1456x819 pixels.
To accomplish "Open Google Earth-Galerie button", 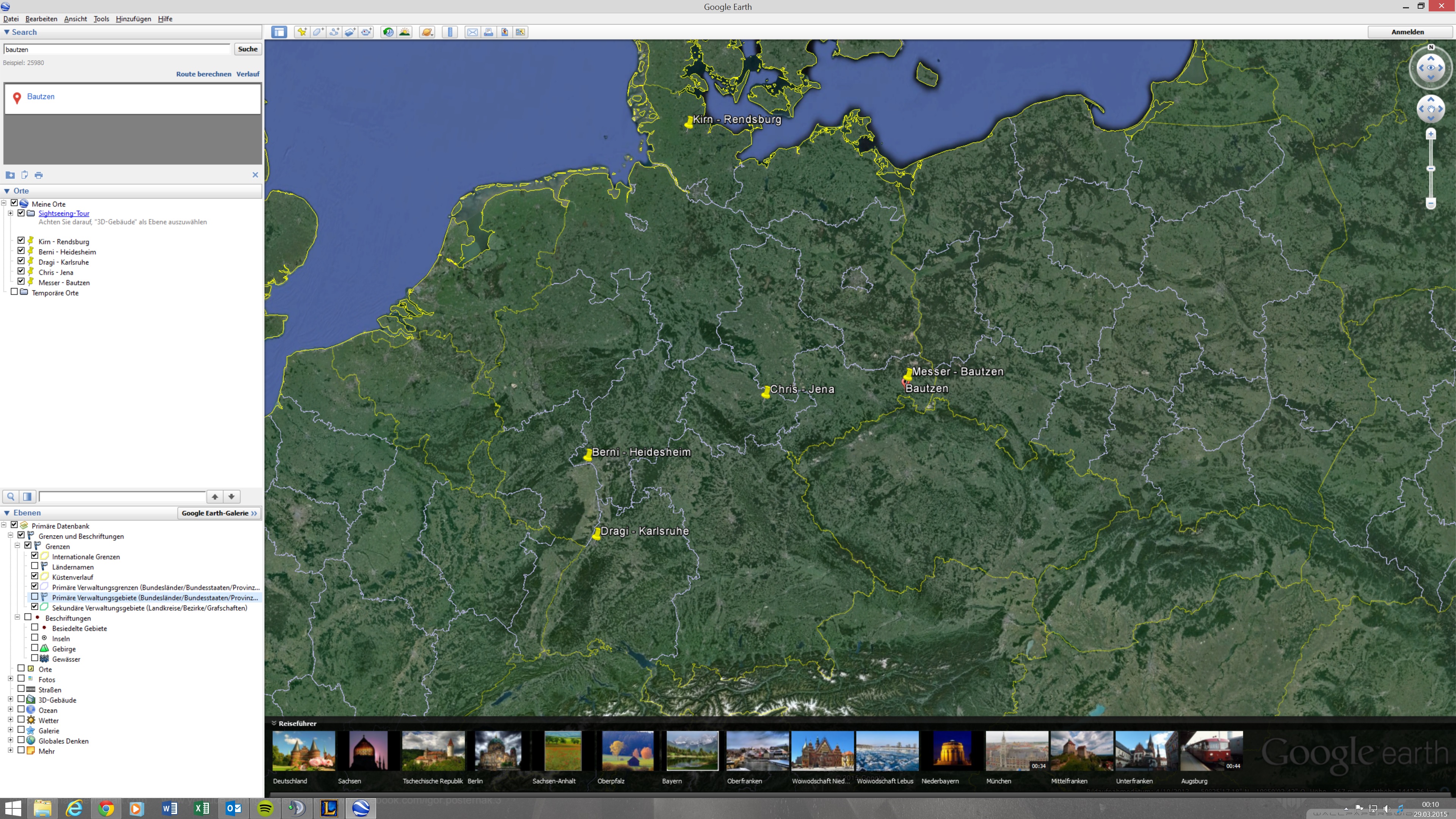I will tap(219, 513).
